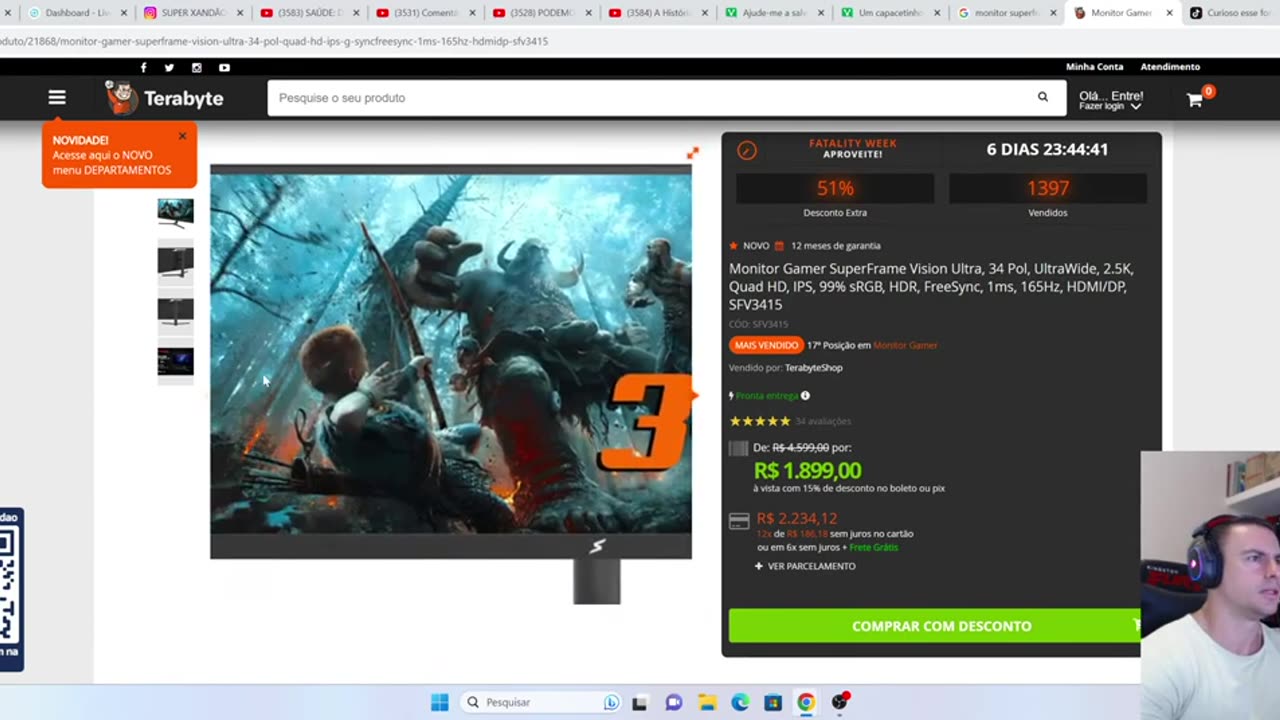Click the TerabyteShop seller name
This screenshot has width=1280, height=720.
pos(813,368)
